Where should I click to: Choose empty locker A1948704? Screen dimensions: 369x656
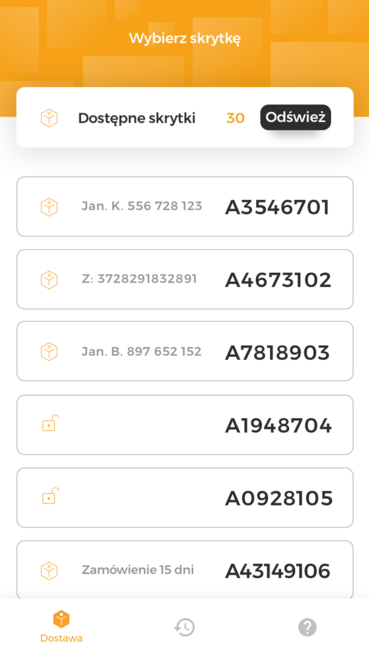185,425
